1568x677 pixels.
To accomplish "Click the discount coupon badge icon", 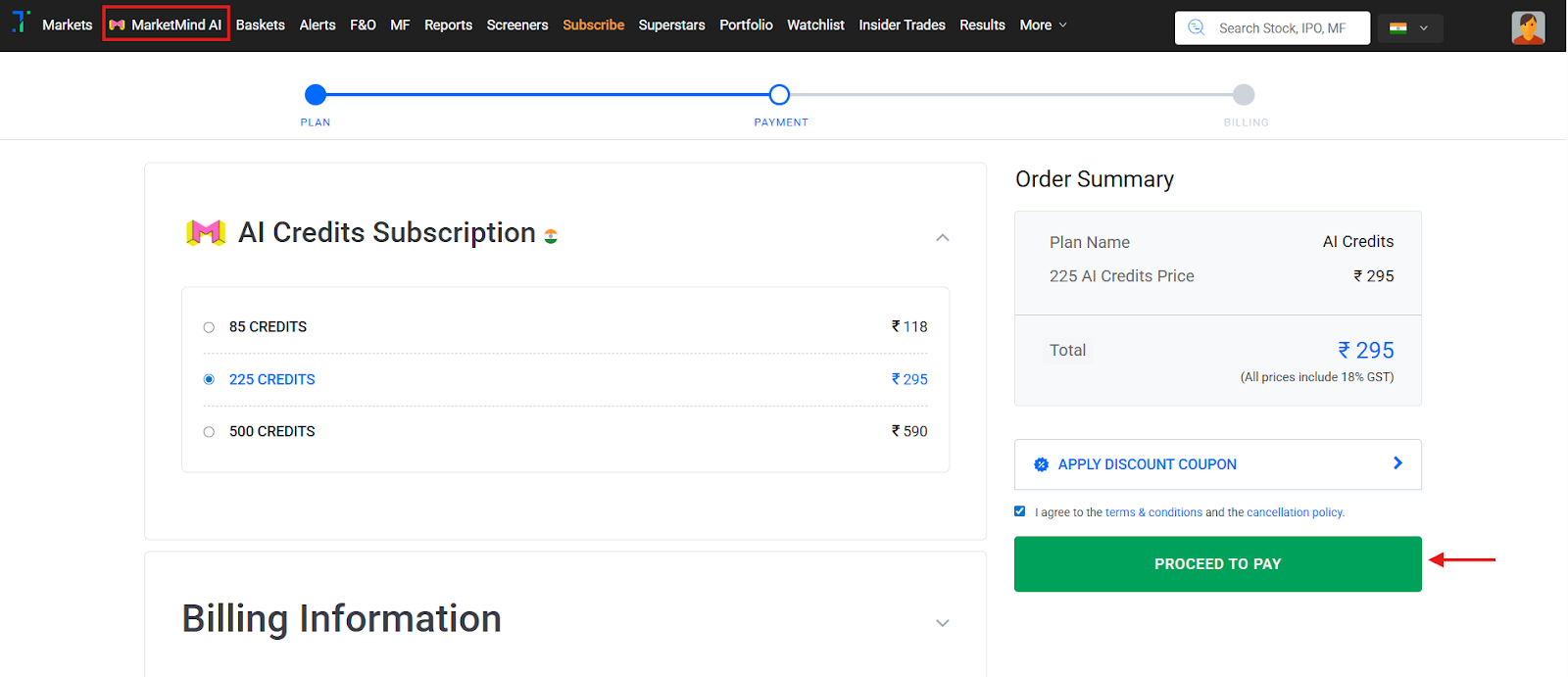I will (1041, 464).
